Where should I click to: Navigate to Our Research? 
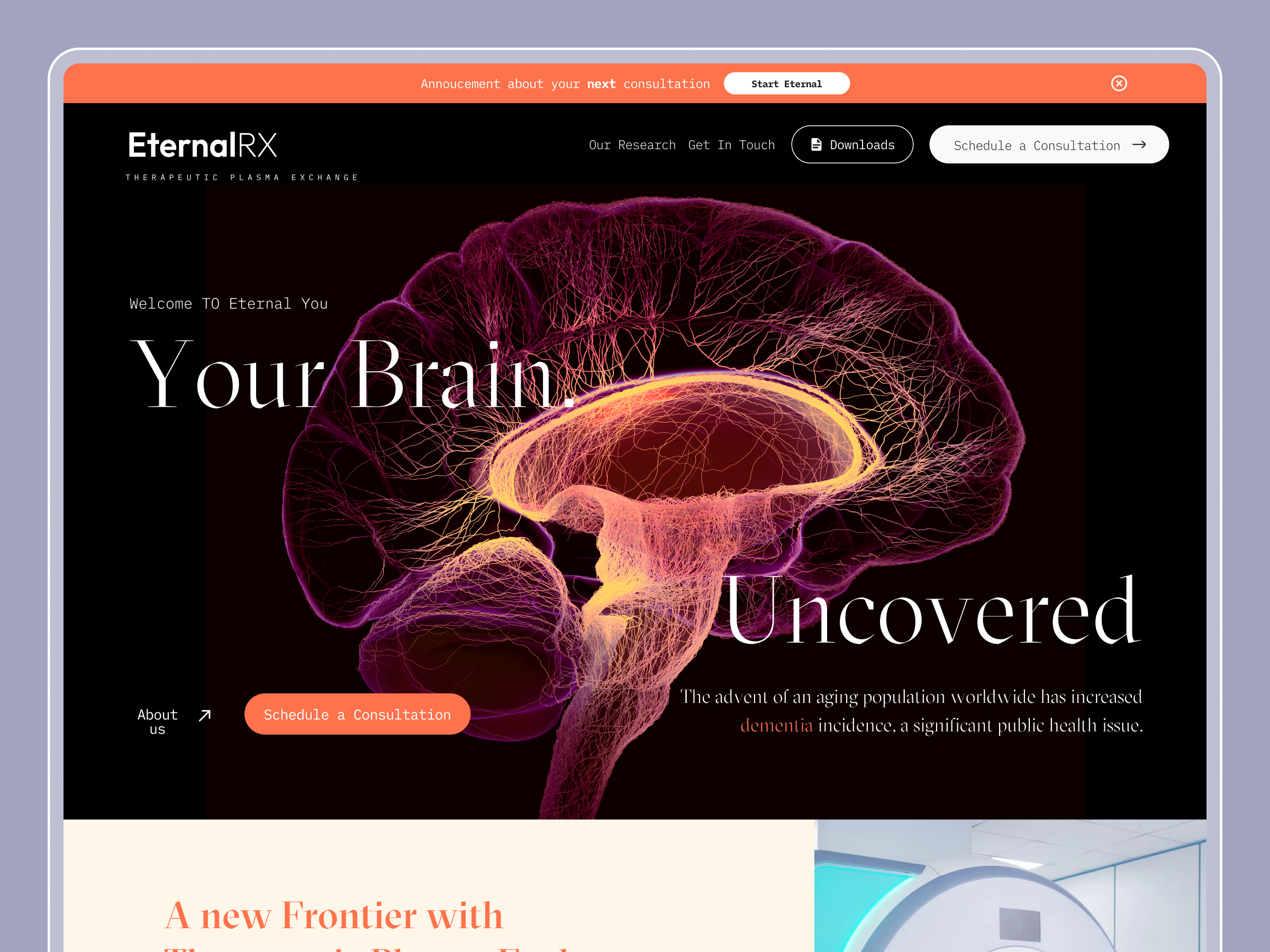[632, 144]
